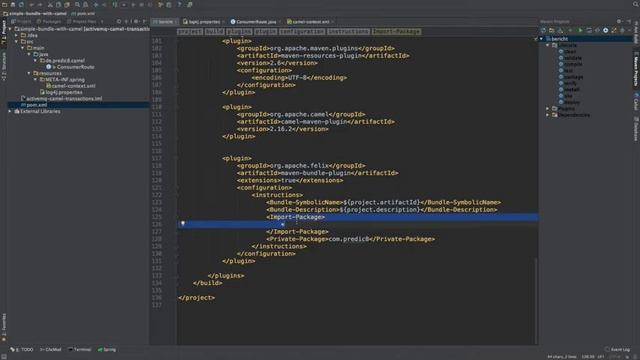Click scroll from source icon in Project panel

[119, 21]
